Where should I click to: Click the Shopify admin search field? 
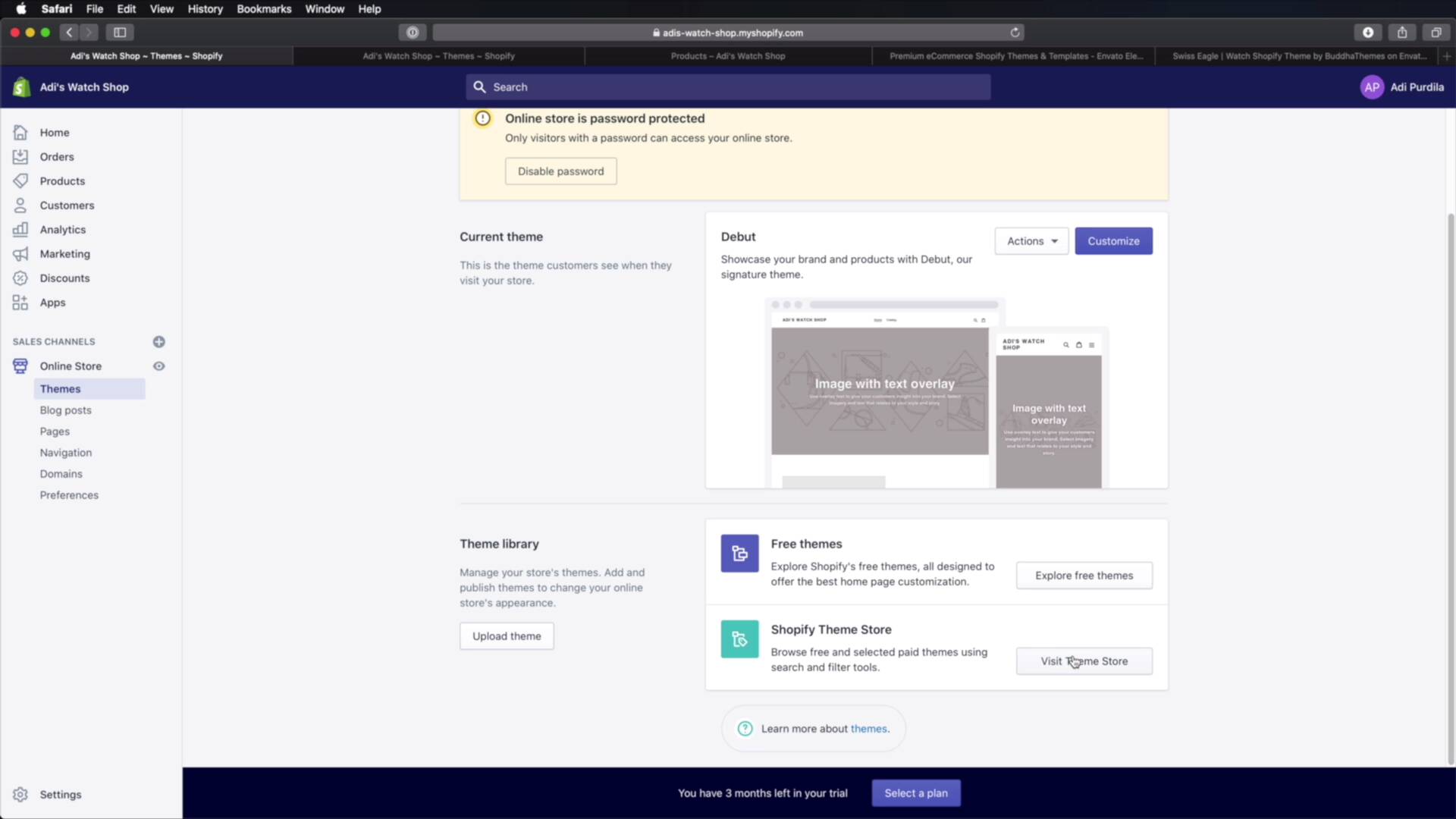728,87
